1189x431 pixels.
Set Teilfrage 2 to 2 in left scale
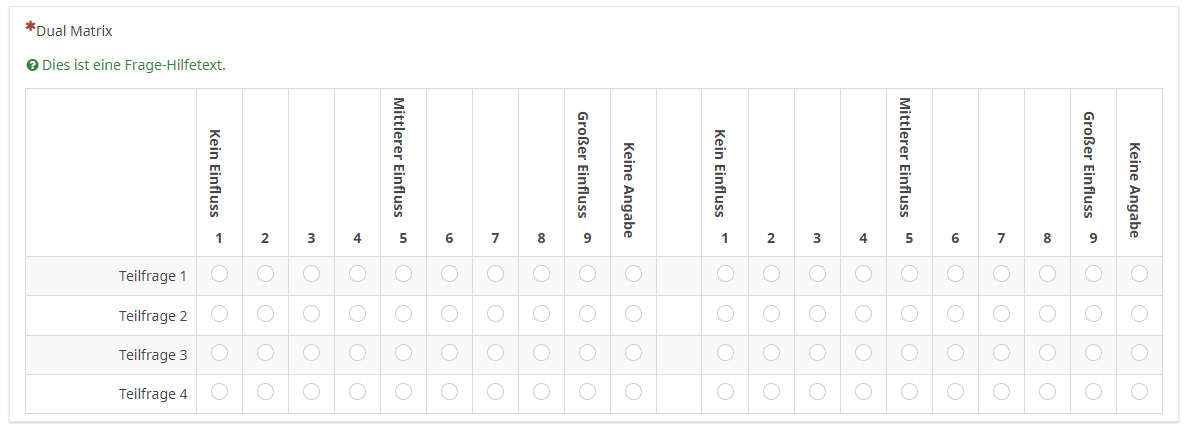click(265, 313)
